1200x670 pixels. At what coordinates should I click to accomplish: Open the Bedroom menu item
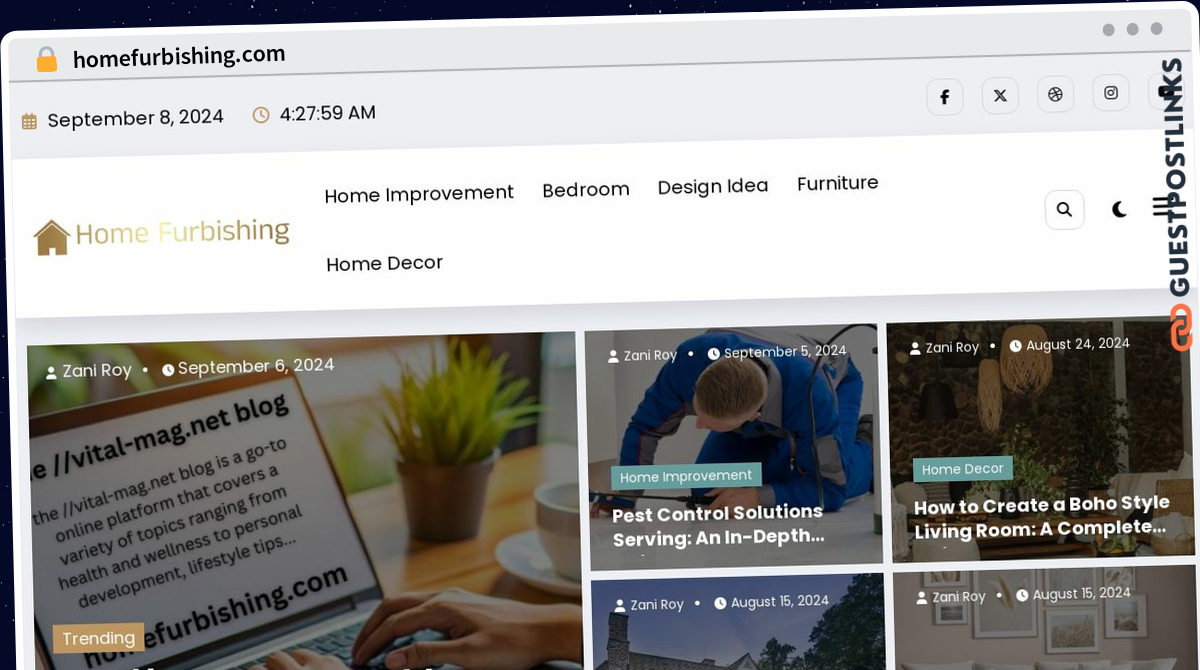586,189
